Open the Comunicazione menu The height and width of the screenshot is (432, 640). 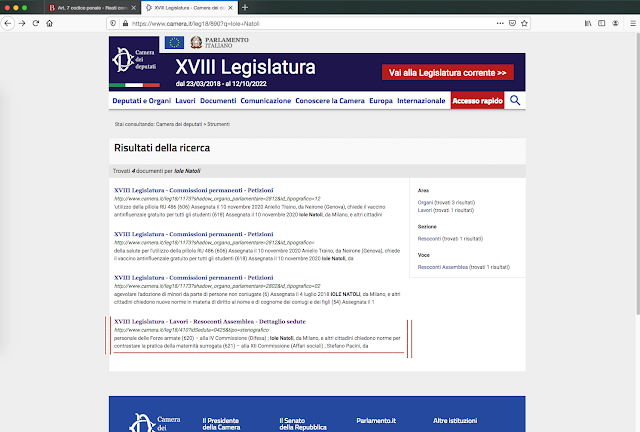pos(266,100)
